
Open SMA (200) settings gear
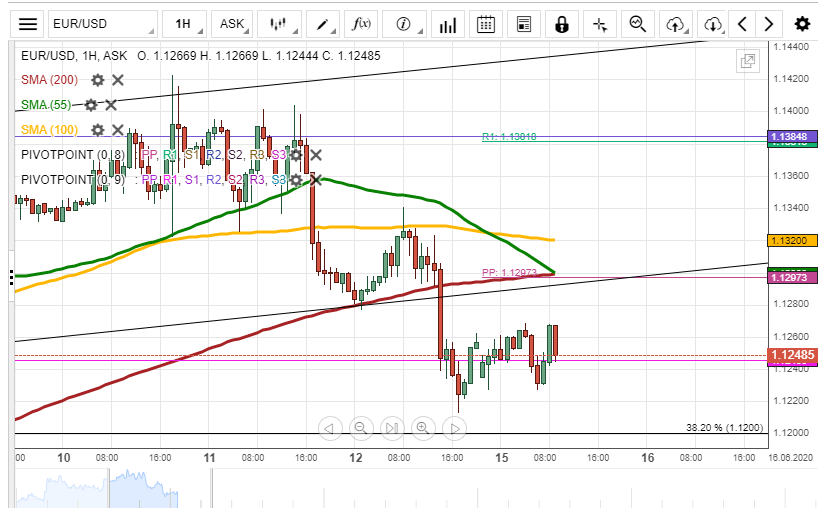[x=98, y=80]
